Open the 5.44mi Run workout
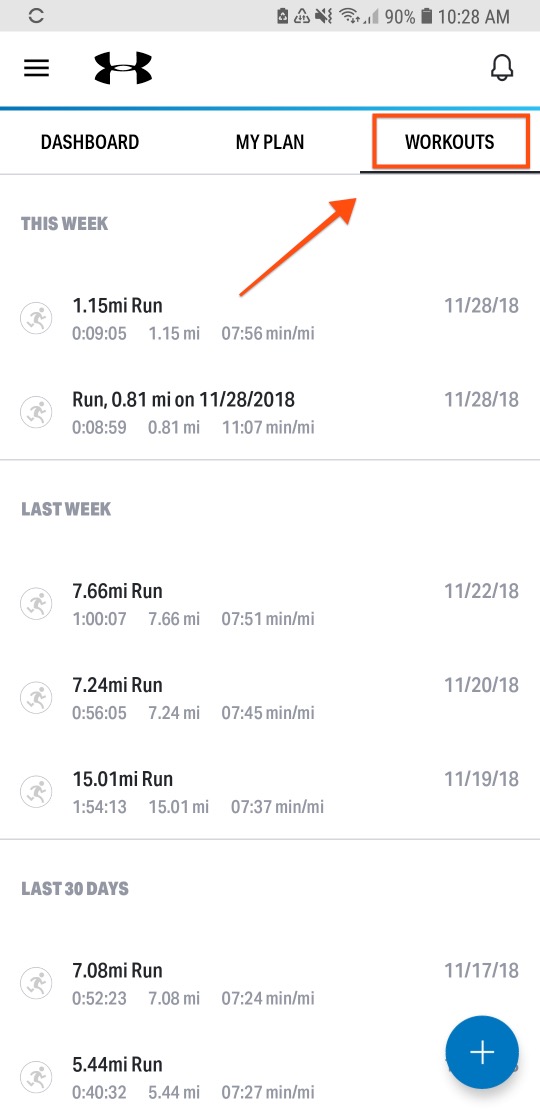The width and height of the screenshot is (540, 1110). 270,1077
